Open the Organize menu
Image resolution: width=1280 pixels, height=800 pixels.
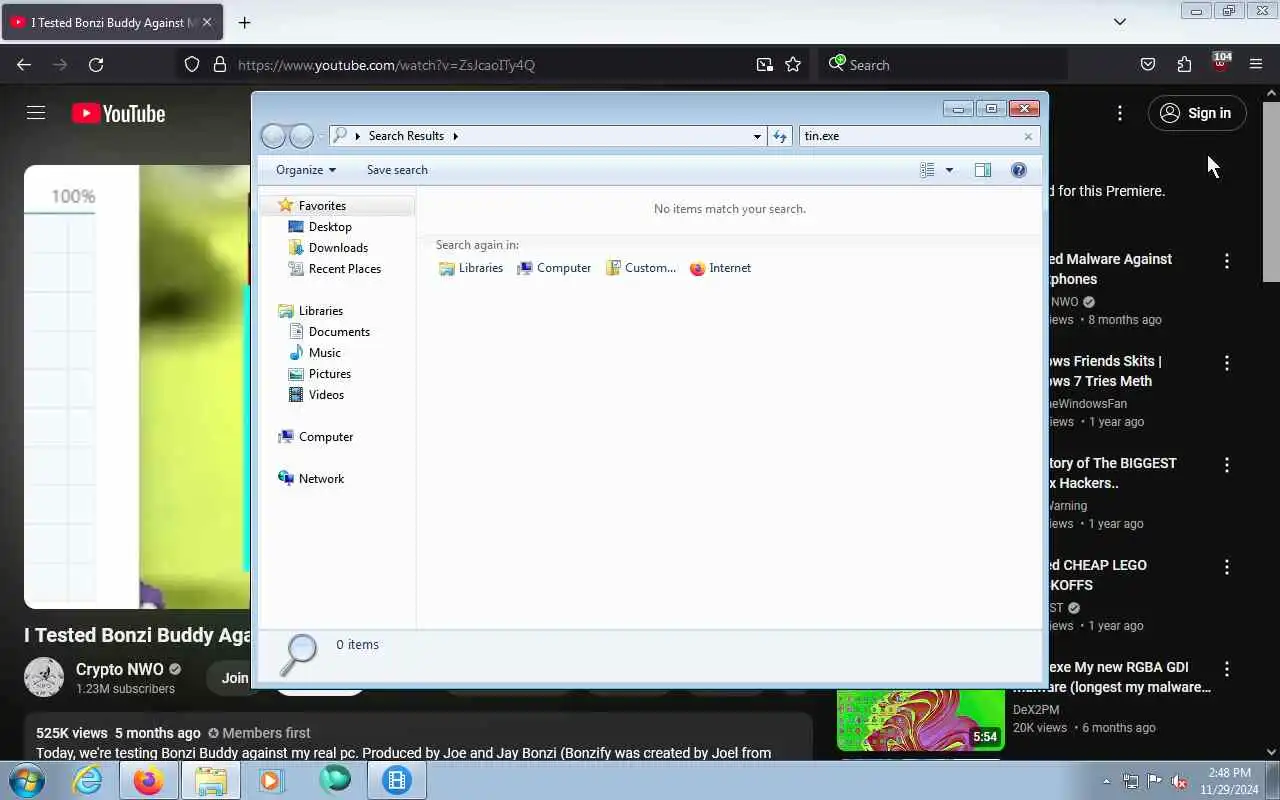click(x=306, y=170)
